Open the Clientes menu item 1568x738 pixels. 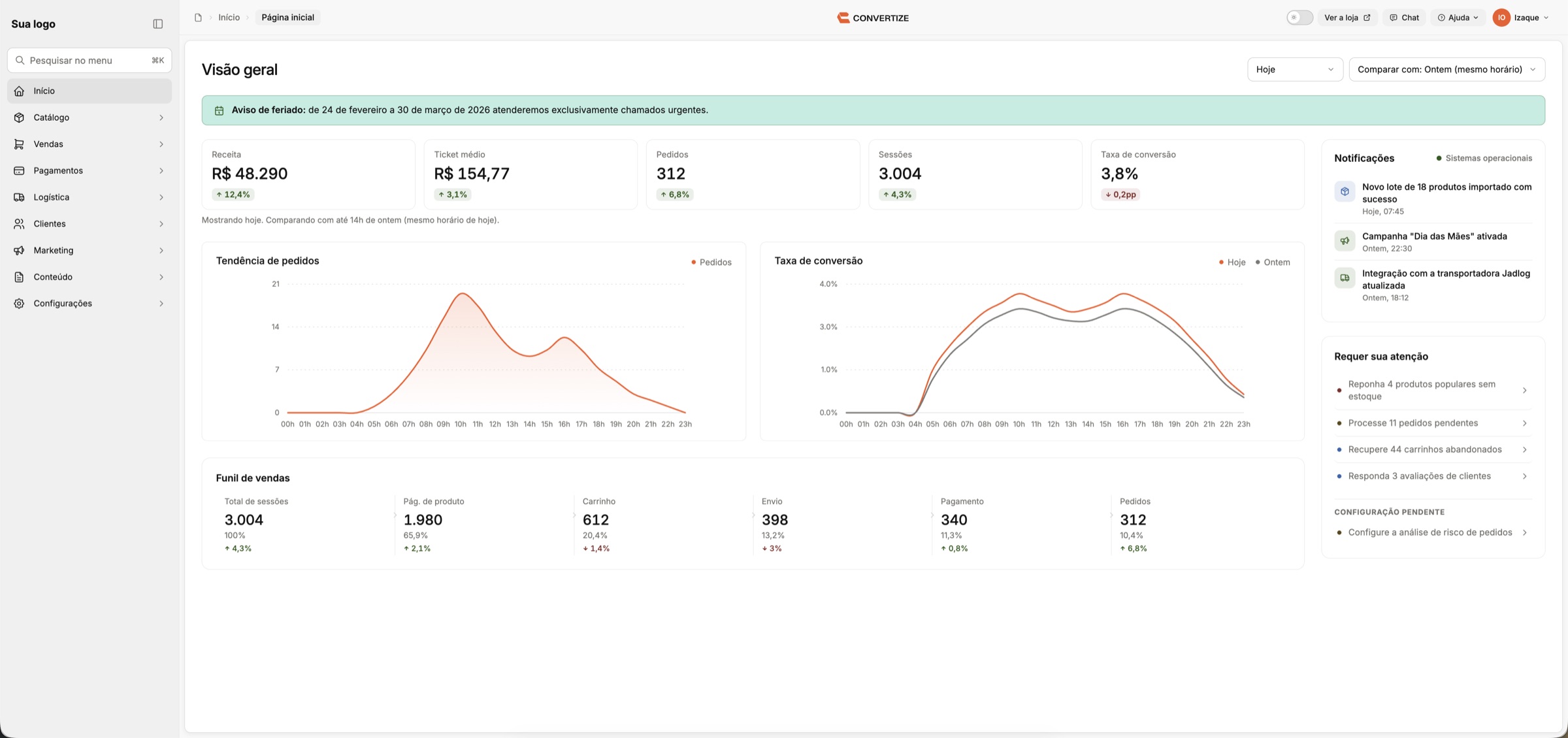click(x=90, y=224)
